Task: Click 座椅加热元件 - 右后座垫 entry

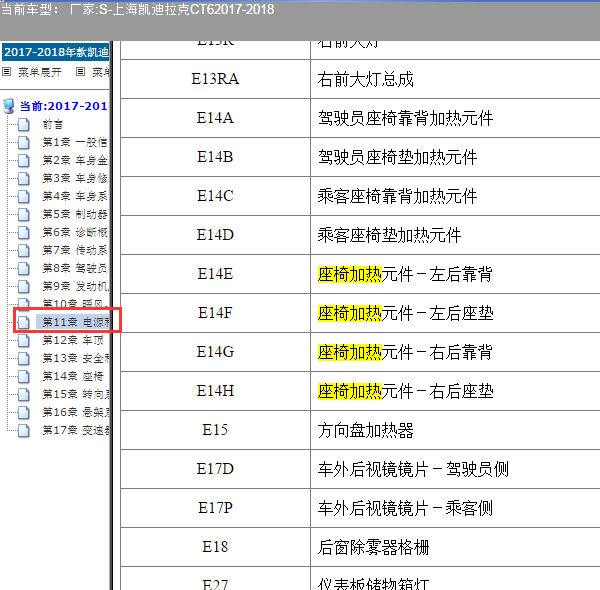Action: [x=405, y=391]
